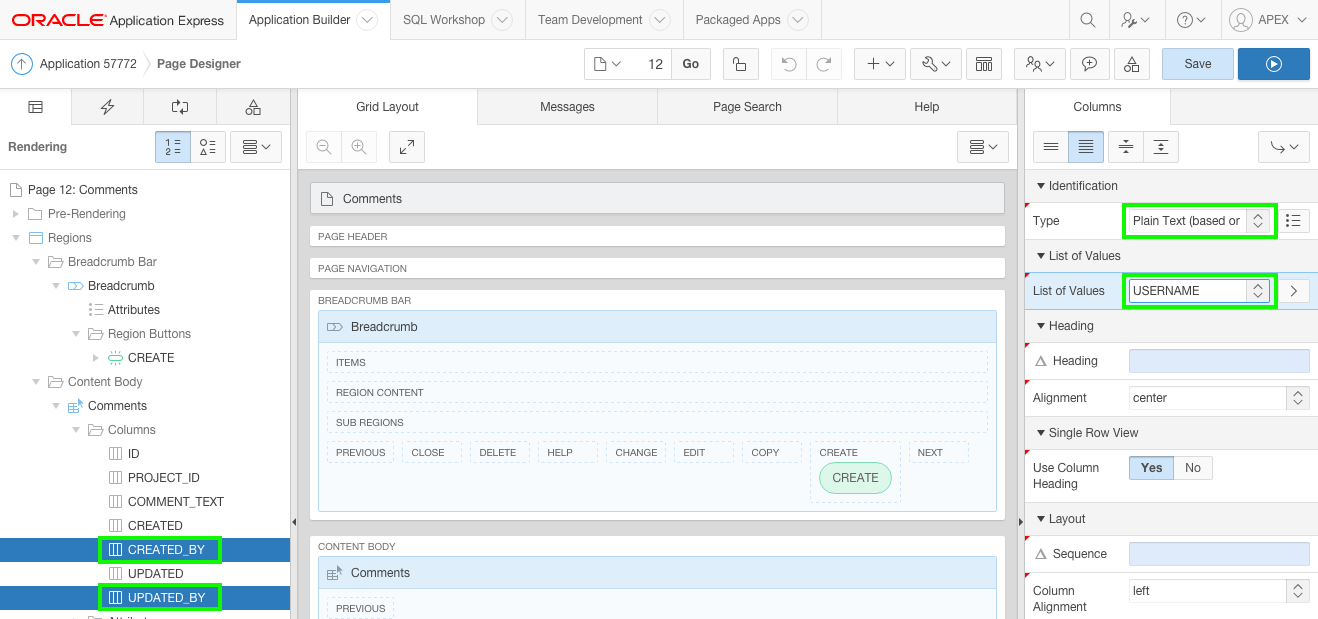The height and width of the screenshot is (619, 1318).
Task: Zoom out the Grid Layout view
Action: pyautogui.click(x=322, y=146)
